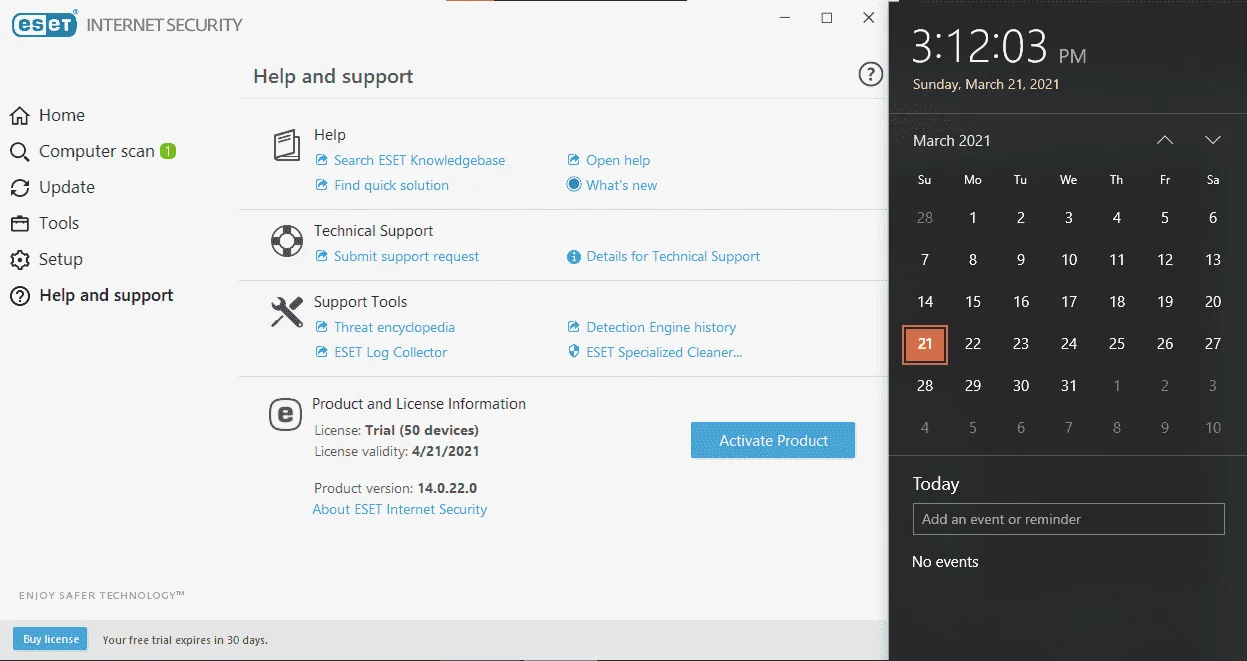Select March 26 in the calendar
The image size is (1247, 661).
pos(1165,344)
